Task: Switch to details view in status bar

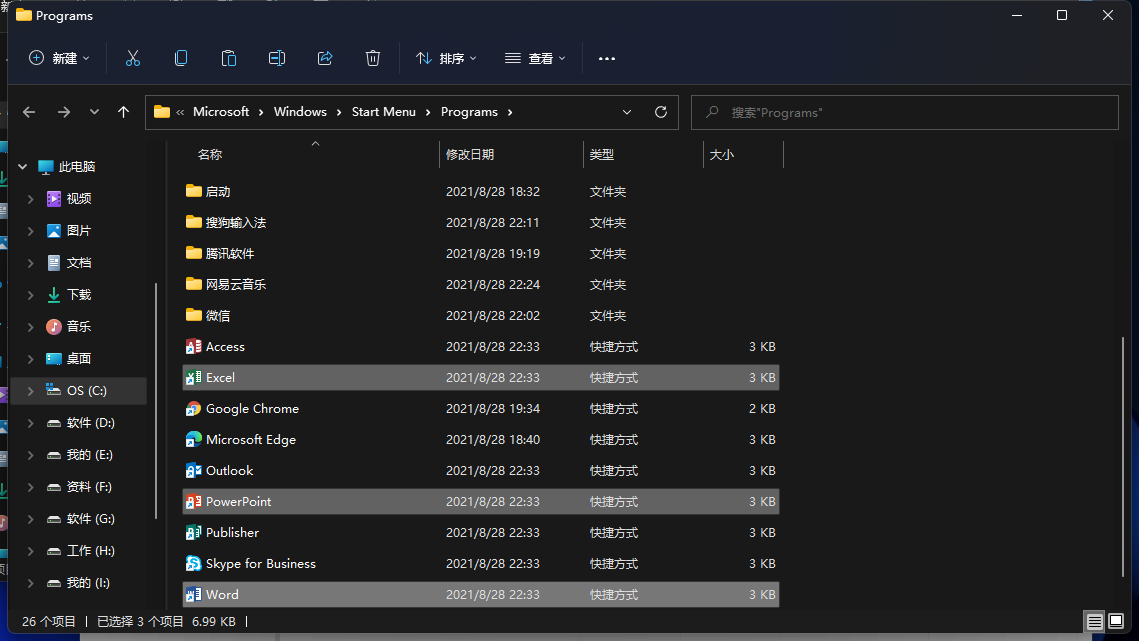Action: [1094, 621]
